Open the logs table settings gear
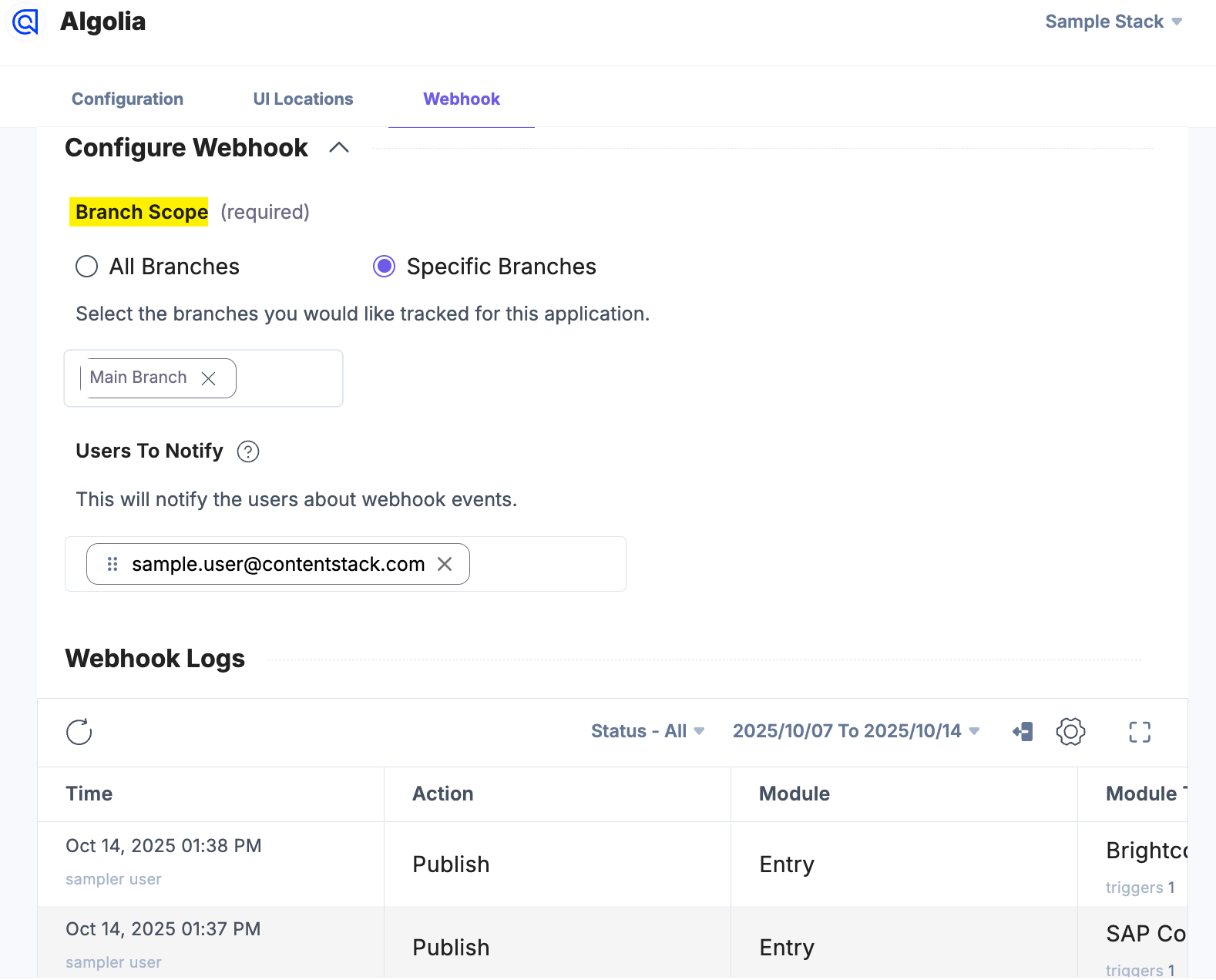The image size is (1216, 980). 1070,732
